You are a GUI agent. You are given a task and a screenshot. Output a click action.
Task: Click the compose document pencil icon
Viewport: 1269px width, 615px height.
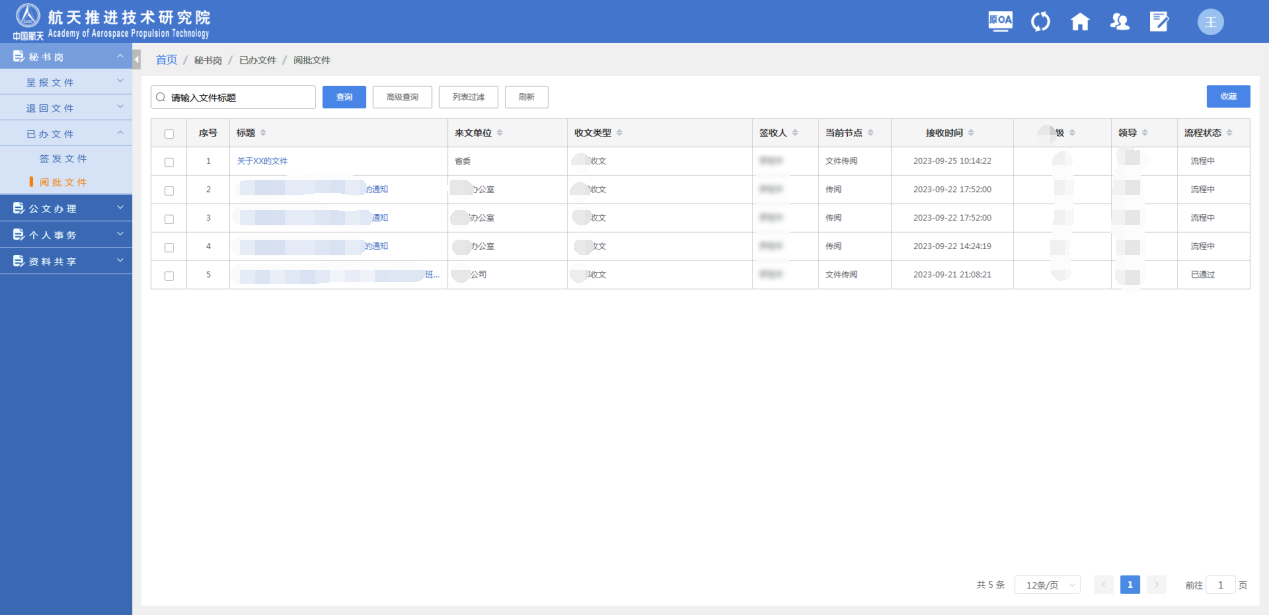1159,21
